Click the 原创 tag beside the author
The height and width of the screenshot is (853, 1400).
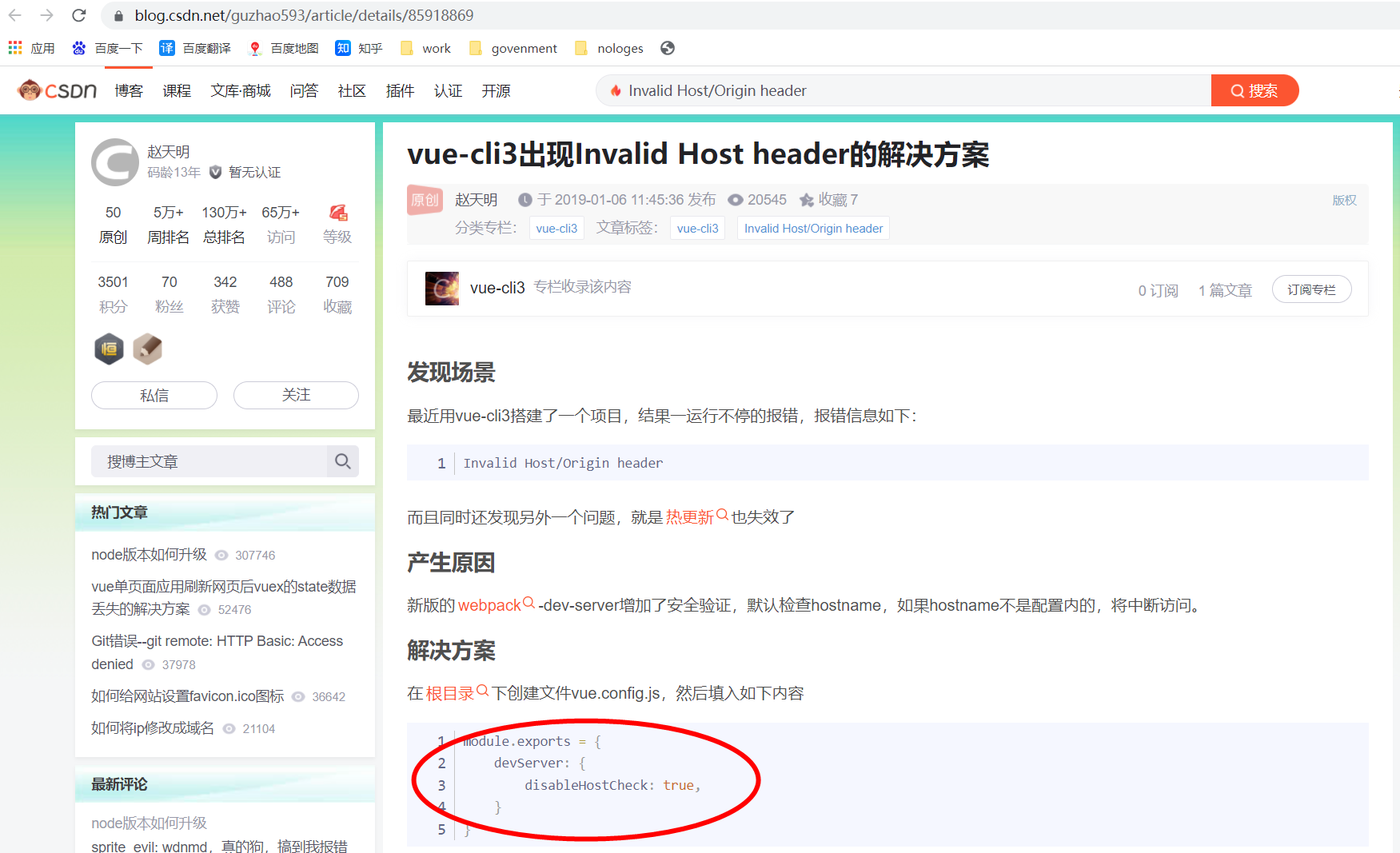(x=425, y=199)
